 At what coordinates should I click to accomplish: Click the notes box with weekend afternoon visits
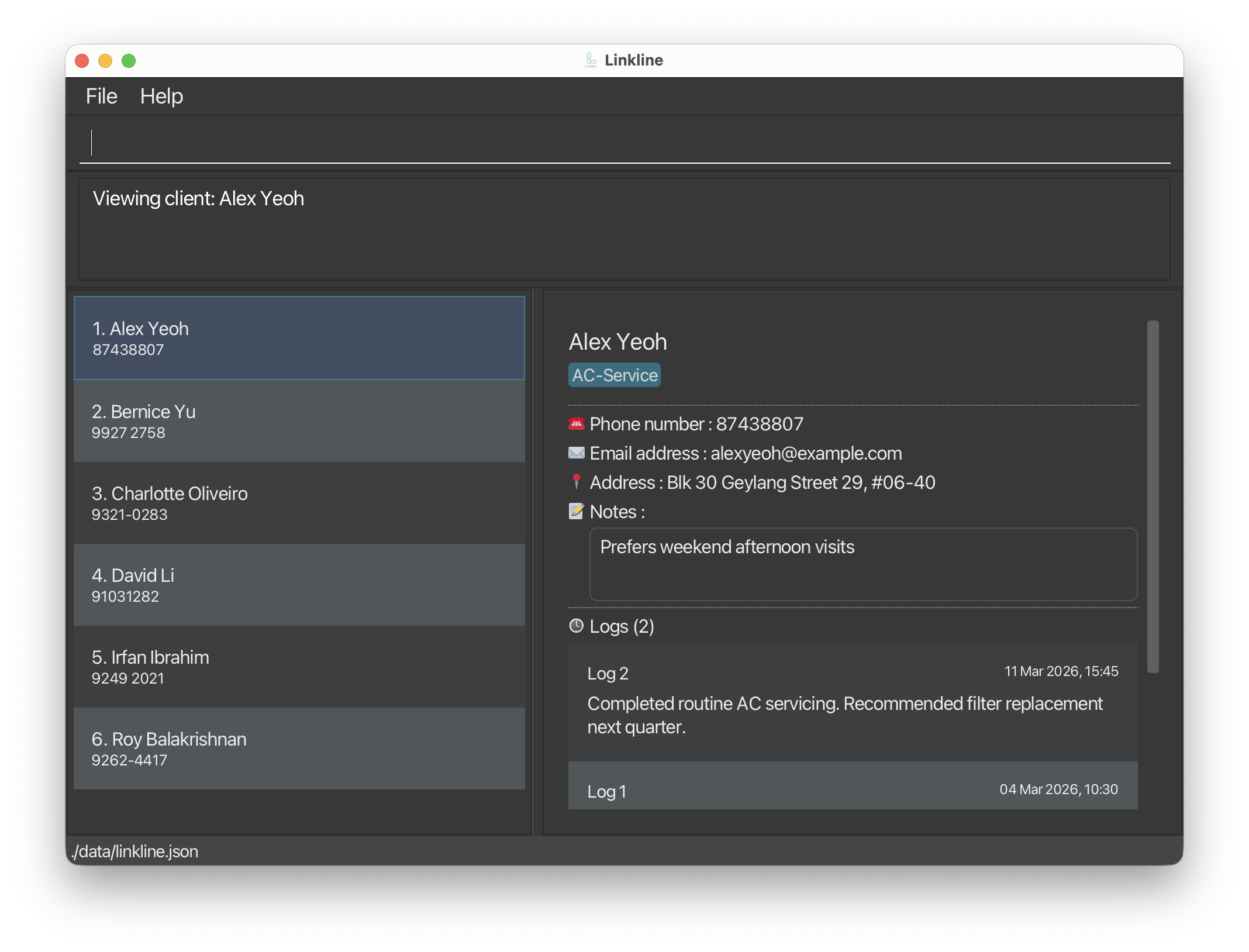tap(862, 564)
